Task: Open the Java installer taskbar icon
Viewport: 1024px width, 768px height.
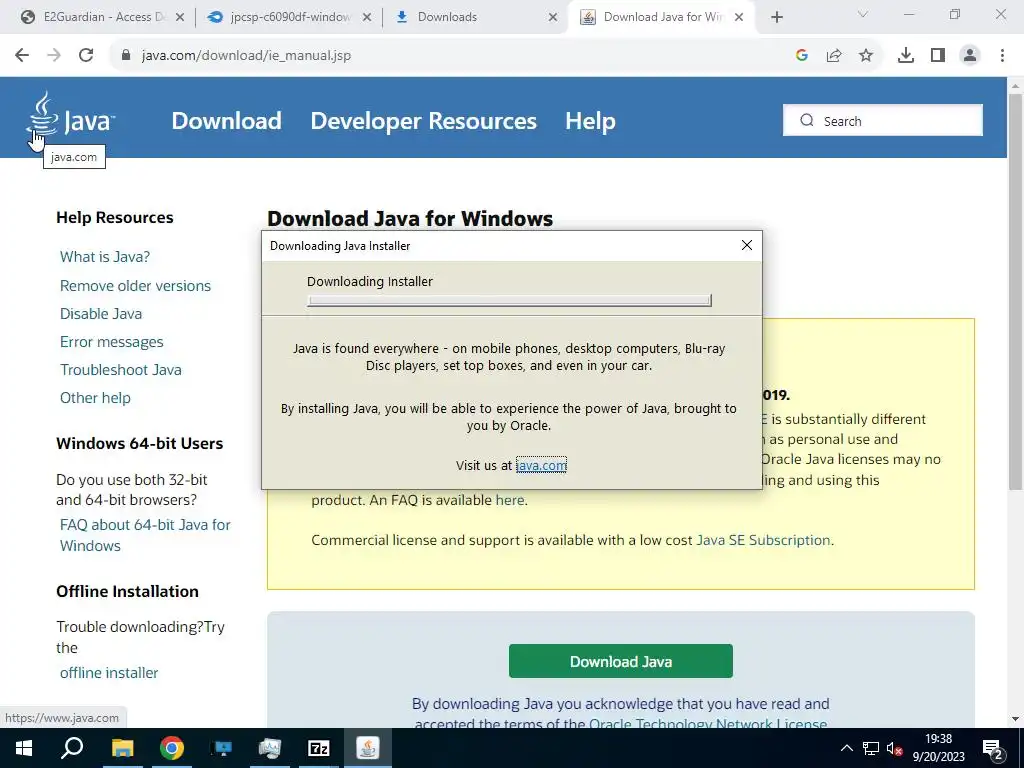Action: pos(368,748)
